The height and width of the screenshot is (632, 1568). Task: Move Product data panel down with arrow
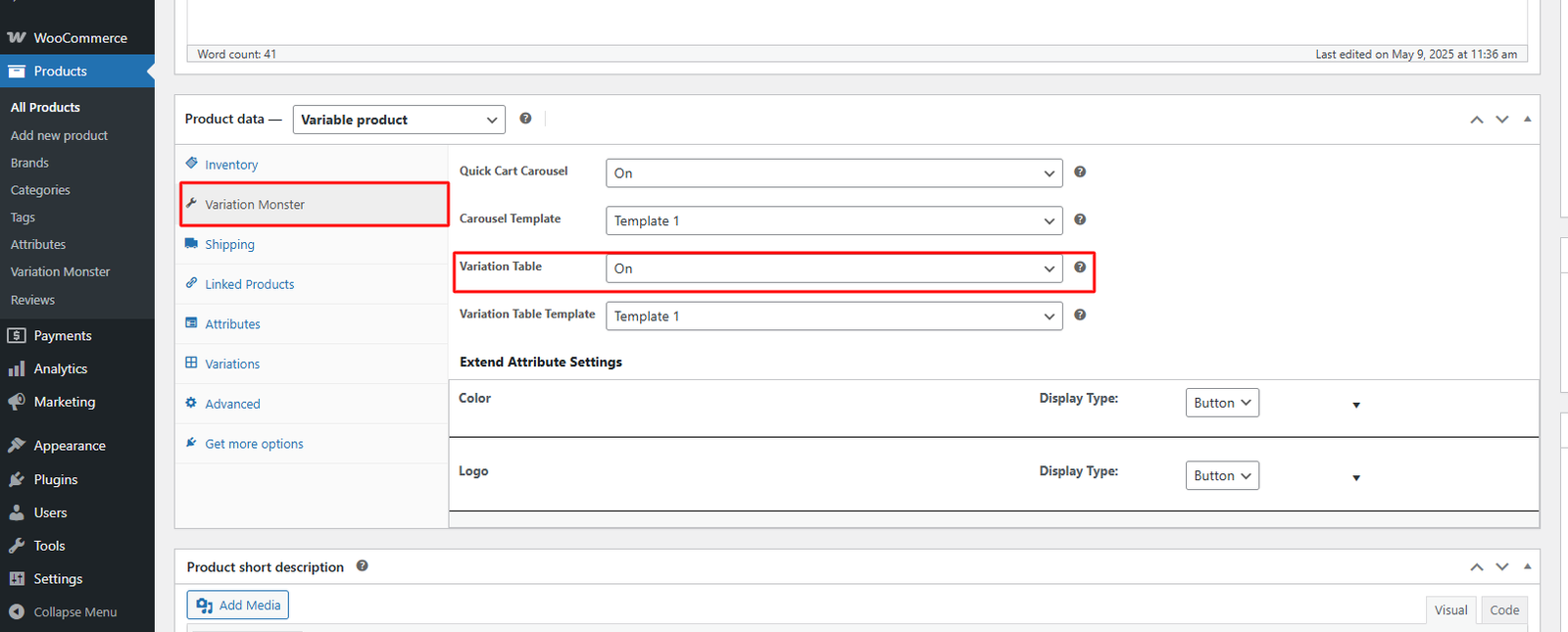tap(1501, 120)
